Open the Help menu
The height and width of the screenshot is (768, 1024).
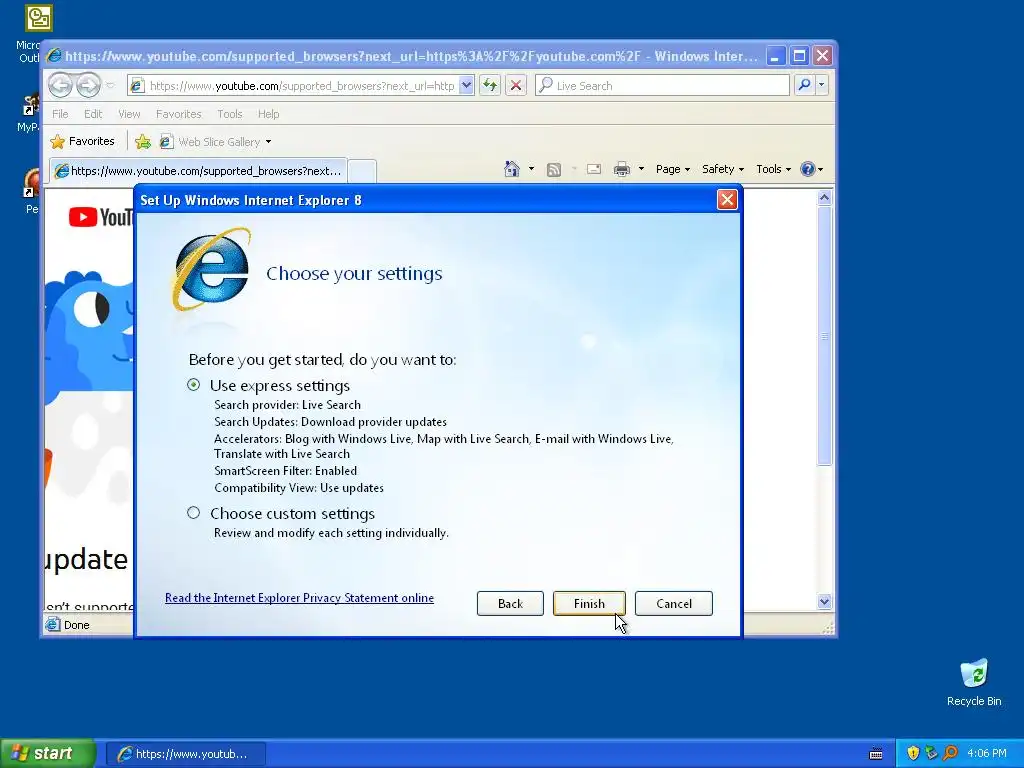[268, 114]
